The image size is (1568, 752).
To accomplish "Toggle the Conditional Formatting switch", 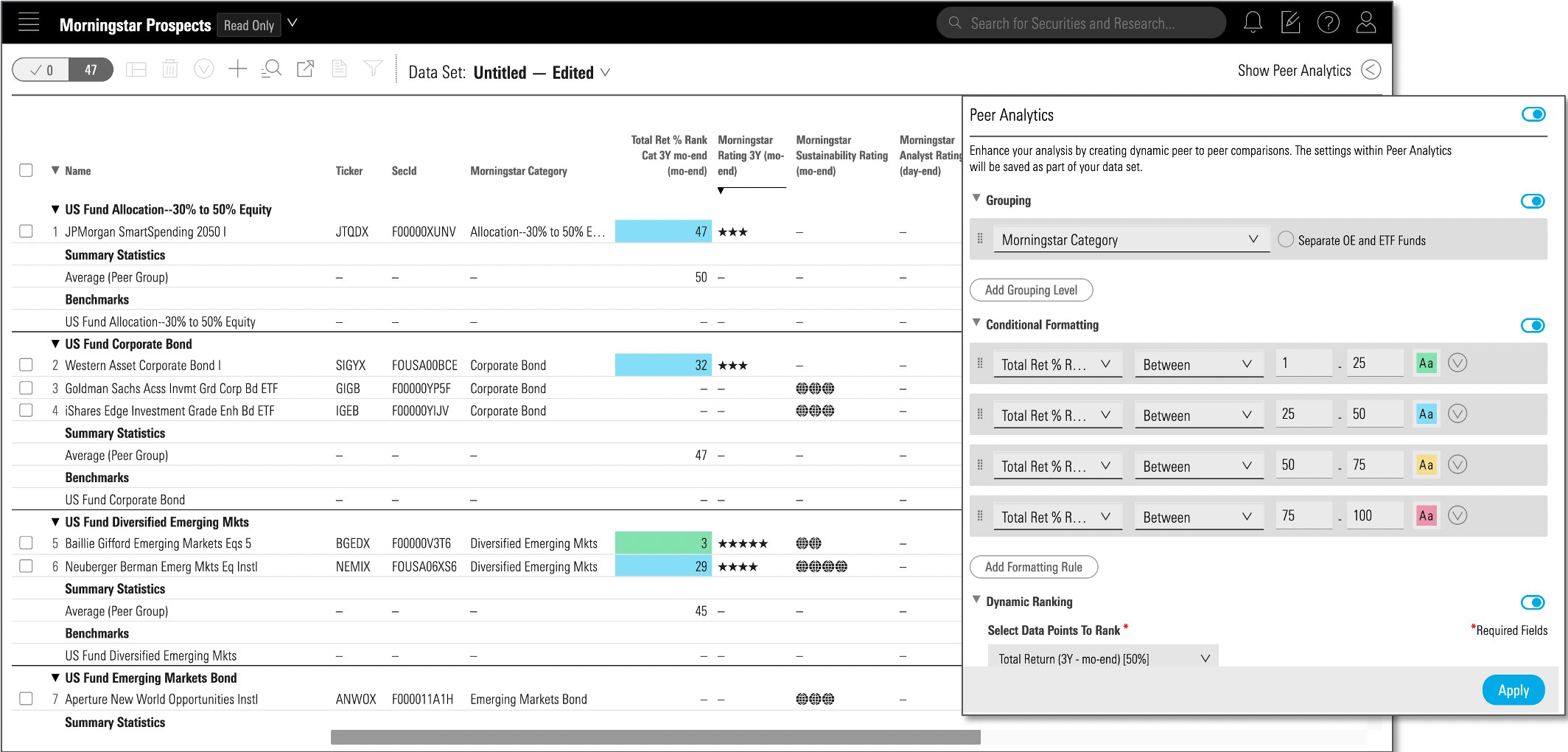I will [x=1533, y=326].
